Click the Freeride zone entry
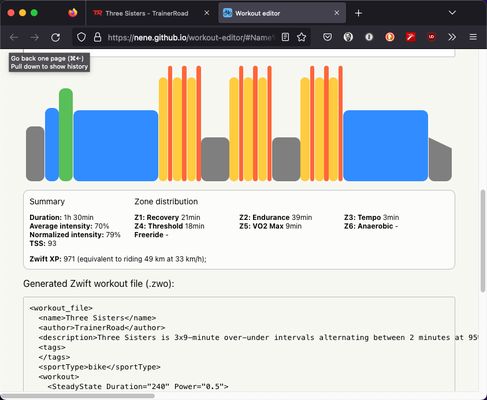Screen dimensions: 487x400 pyautogui.click(x=151, y=235)
